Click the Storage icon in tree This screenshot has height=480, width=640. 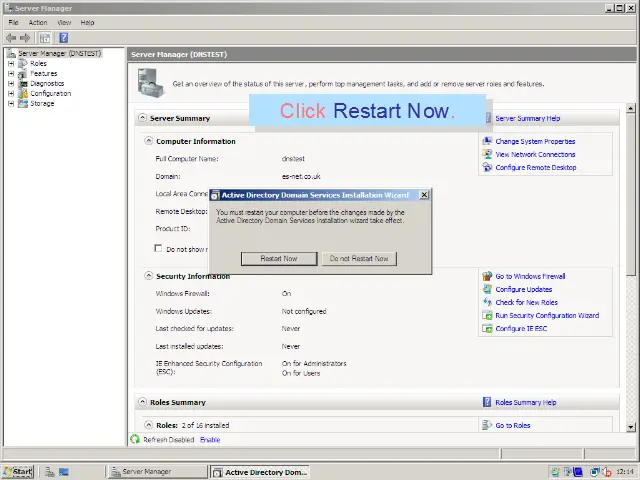23,103
